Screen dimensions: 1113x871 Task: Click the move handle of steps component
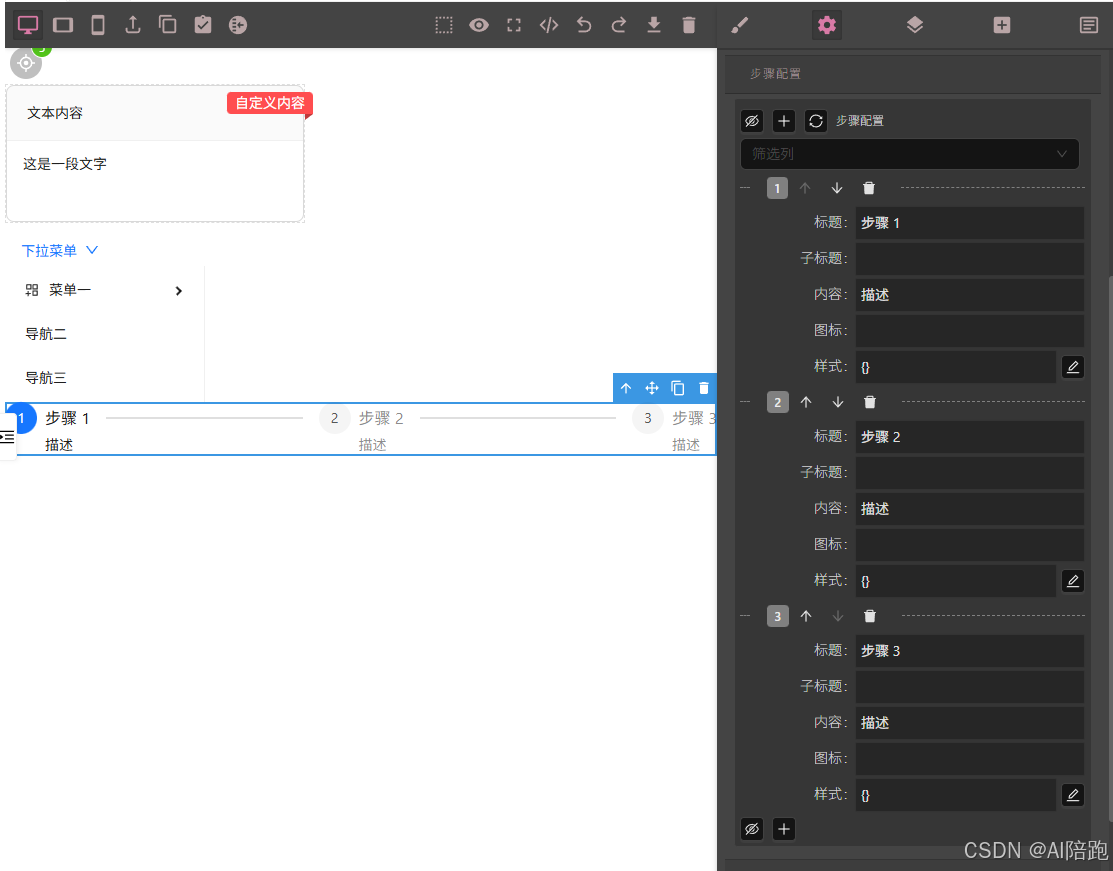click(x=652, y=388)
